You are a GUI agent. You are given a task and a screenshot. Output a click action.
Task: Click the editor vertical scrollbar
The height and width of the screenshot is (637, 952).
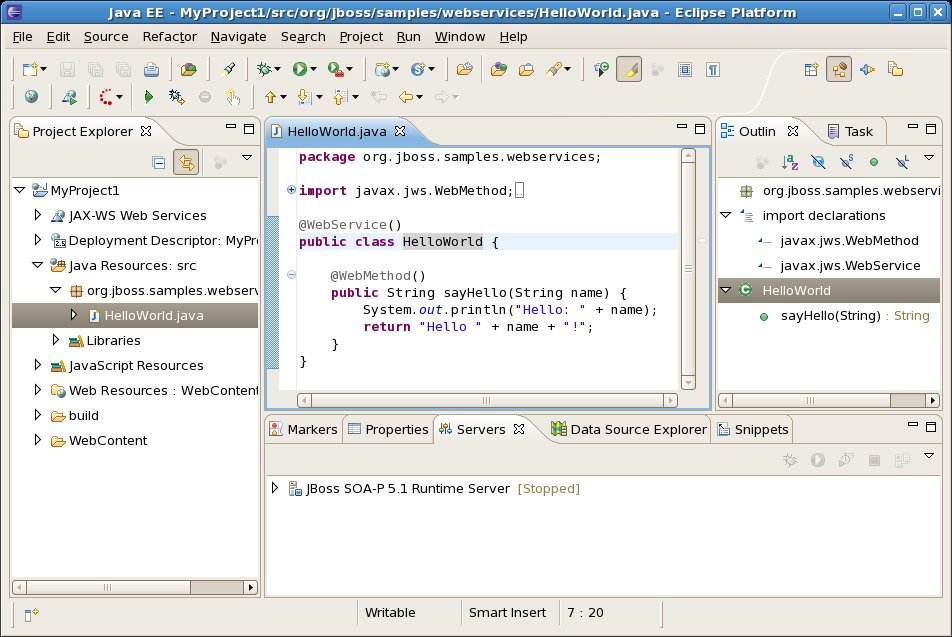tap(688, 268)
